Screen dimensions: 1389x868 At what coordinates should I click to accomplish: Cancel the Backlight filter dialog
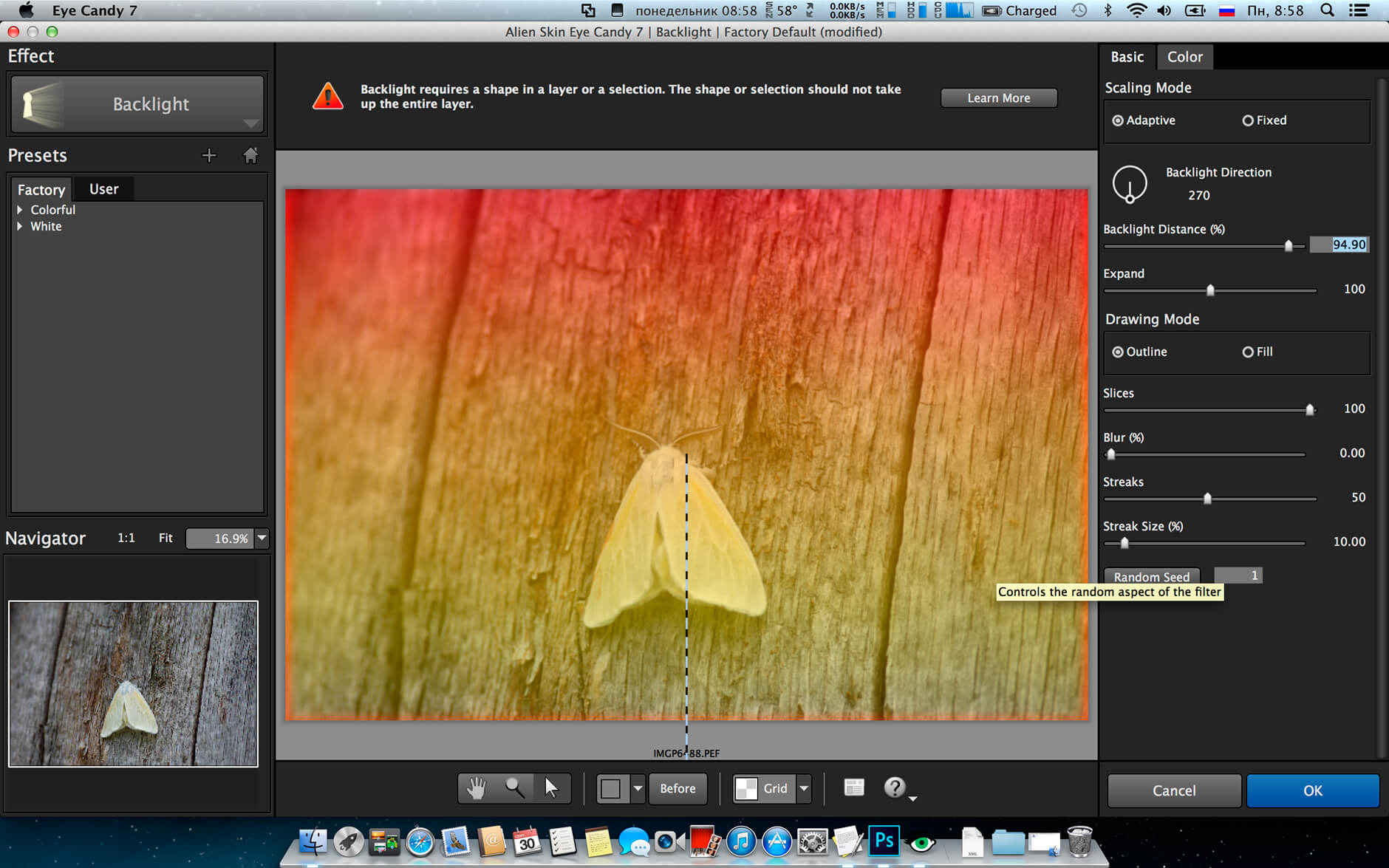click(1174, 790)
